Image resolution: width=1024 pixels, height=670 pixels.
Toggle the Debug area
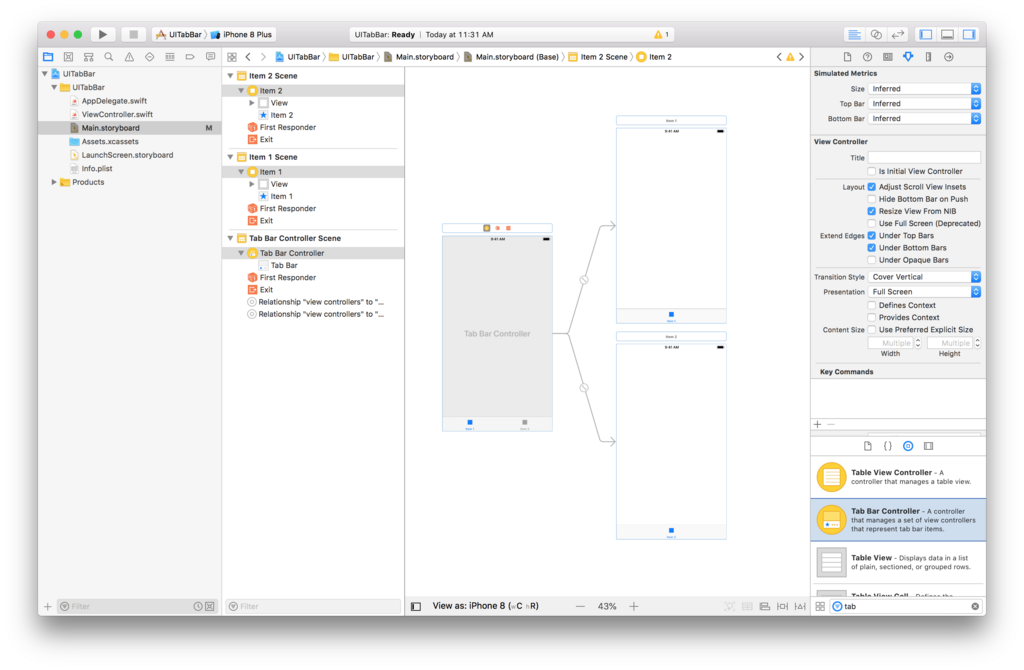point(948,34)
